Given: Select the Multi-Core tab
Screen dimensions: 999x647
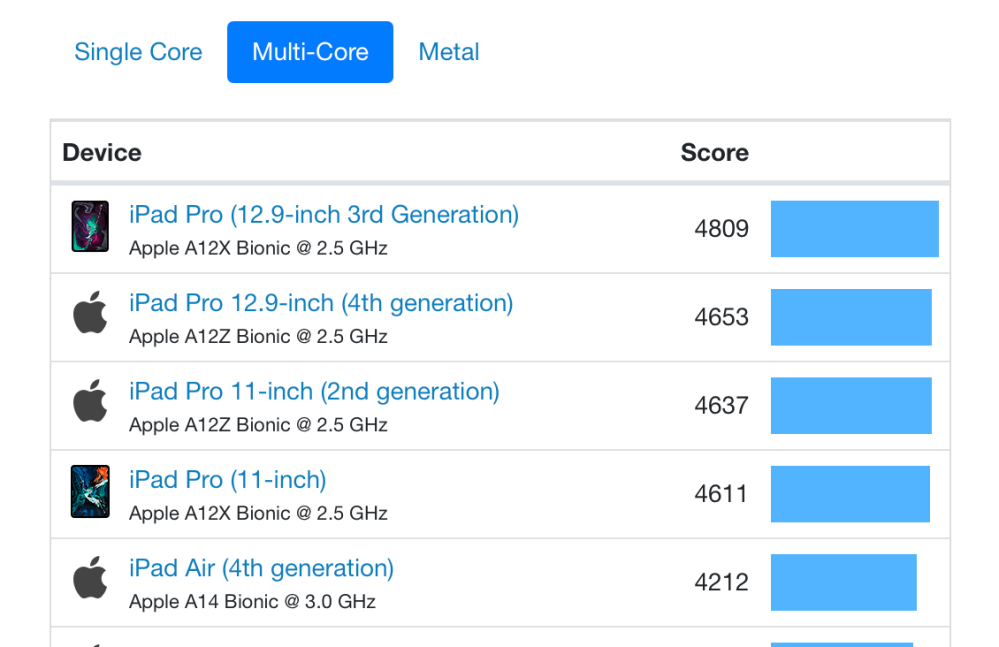Looking at the screenshot, I should point(310,52).
